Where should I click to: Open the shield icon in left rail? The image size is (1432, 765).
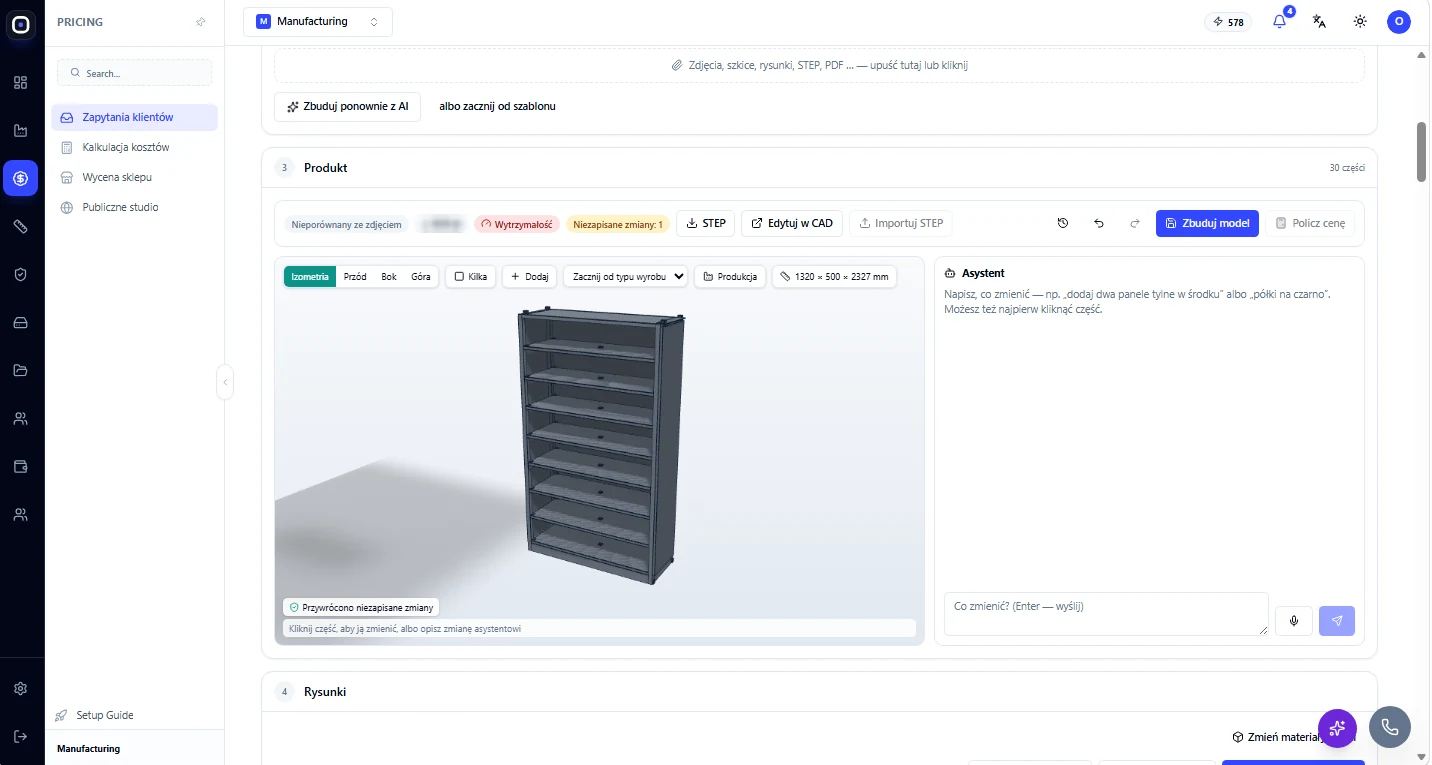point(21,275)
